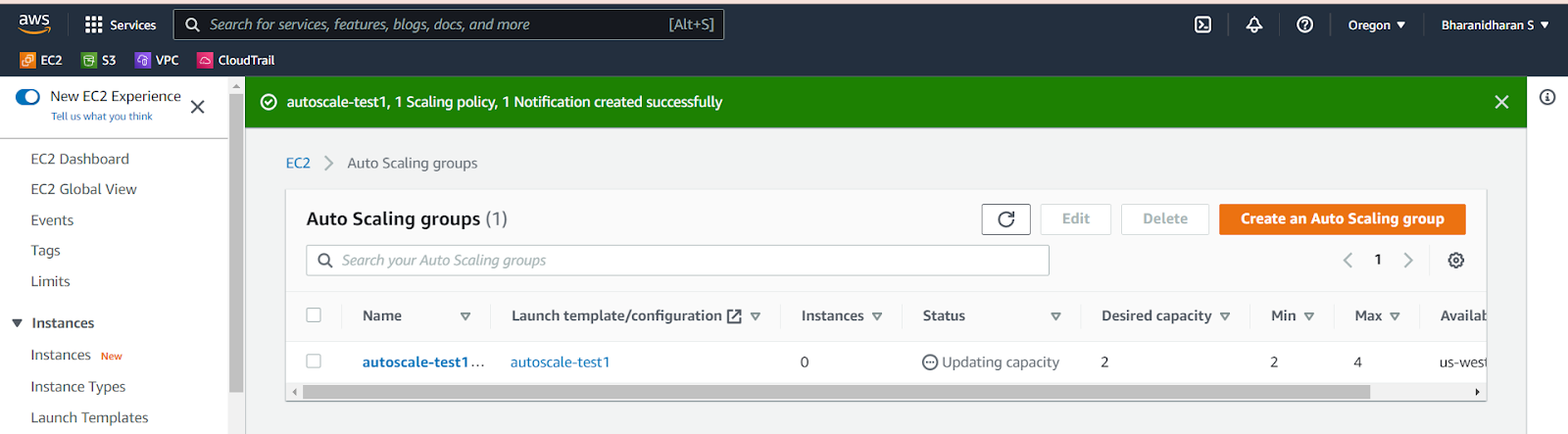Tick the select-all checkbox in table header
This screenshot has height=434, width=1568.
point(314,315)
